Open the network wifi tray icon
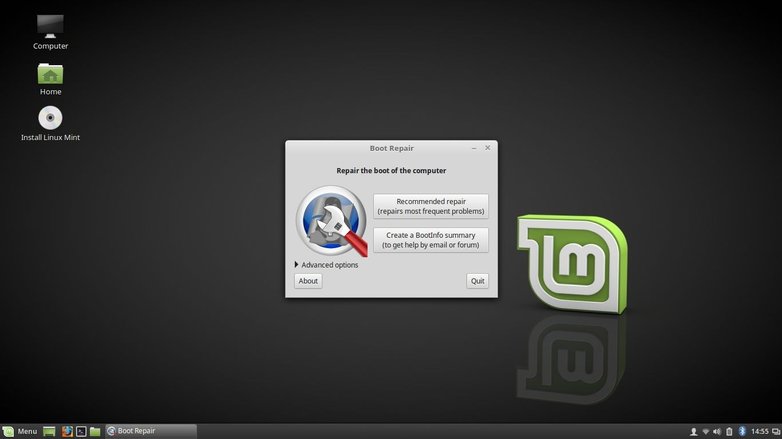This screenshot has width=782, height=439. click(x=705, y=432)
